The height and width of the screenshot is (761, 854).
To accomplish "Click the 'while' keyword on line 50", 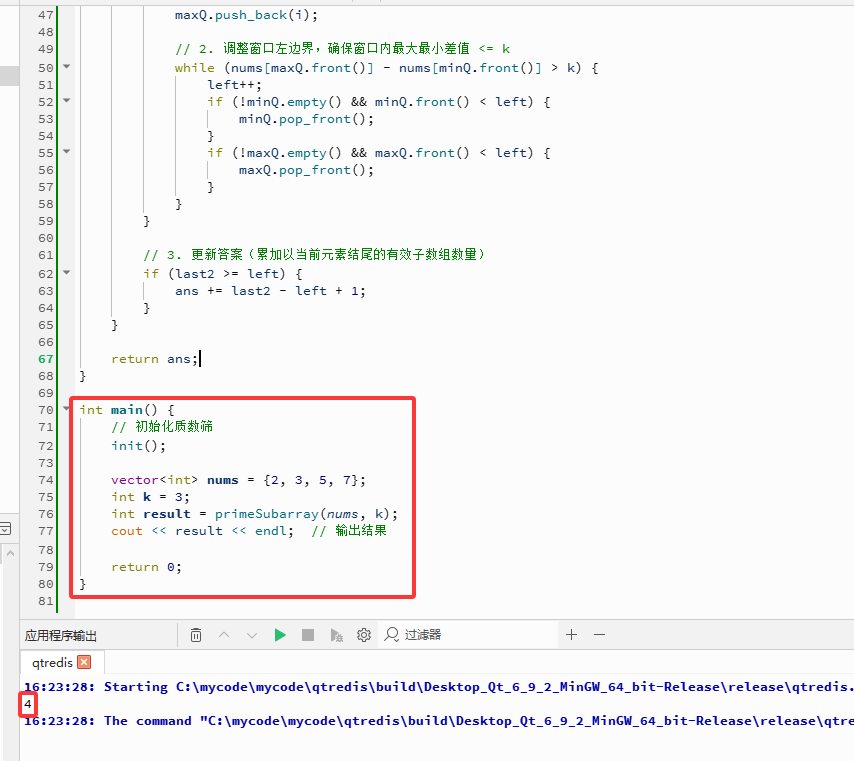I will click(x=194, y=68).
